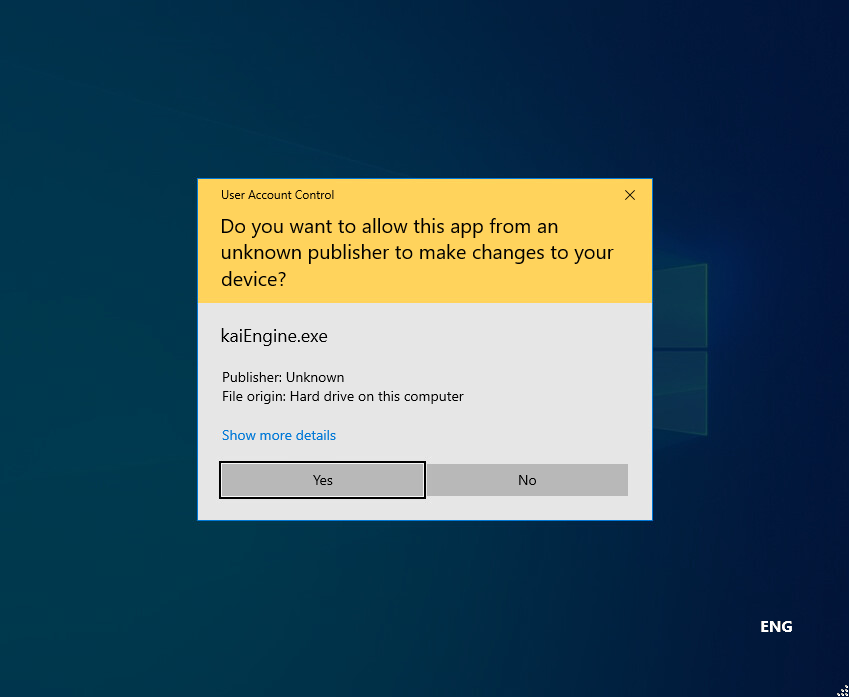Reveal extra details about kaiEngine.exe
This screenshot has width=849, height=697.
tap(279, 435)
